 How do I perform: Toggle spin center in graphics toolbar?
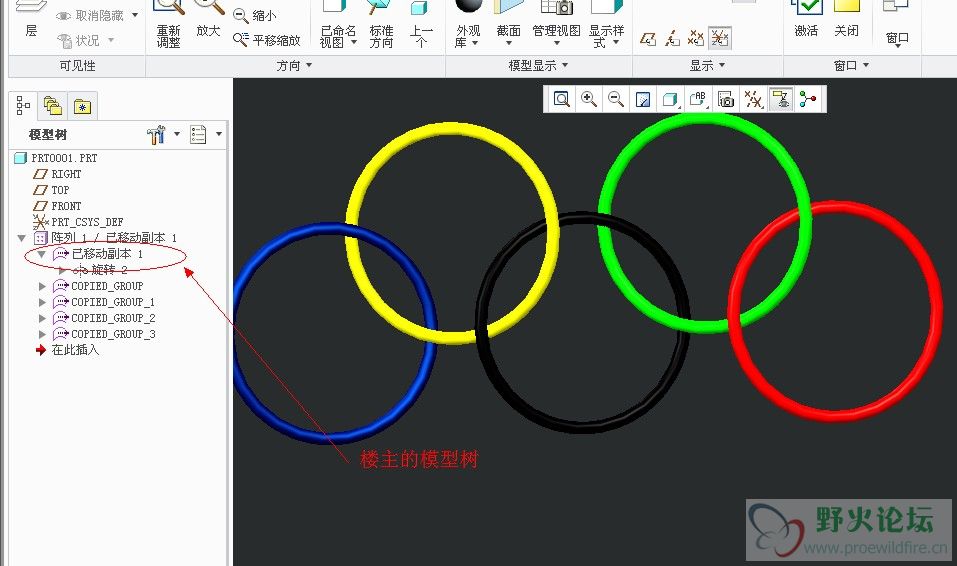pyautogui.click(x=808, y=99)
